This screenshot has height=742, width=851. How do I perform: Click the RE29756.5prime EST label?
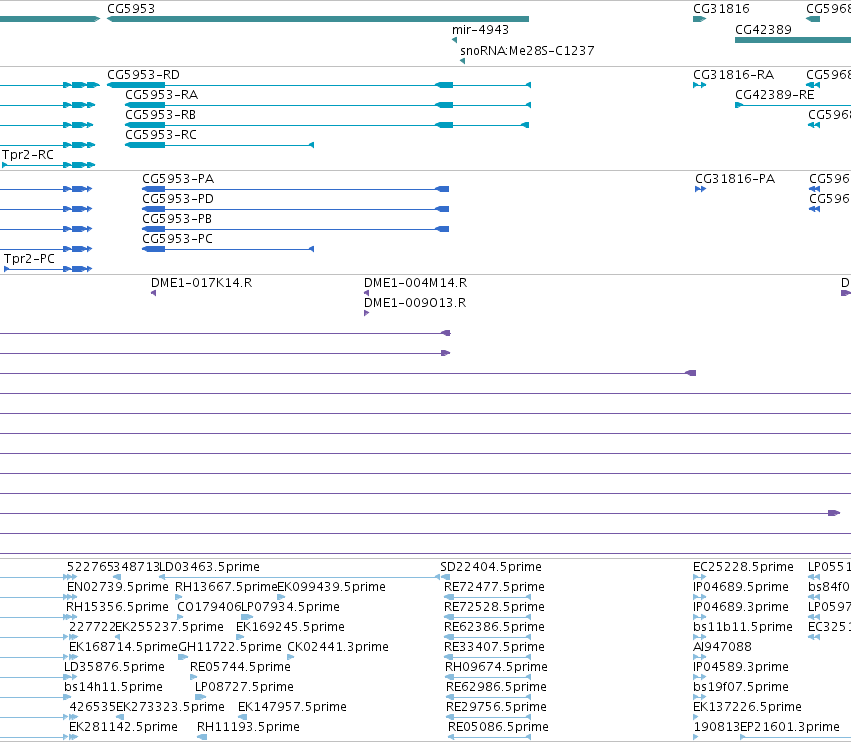tap(496, 707)
